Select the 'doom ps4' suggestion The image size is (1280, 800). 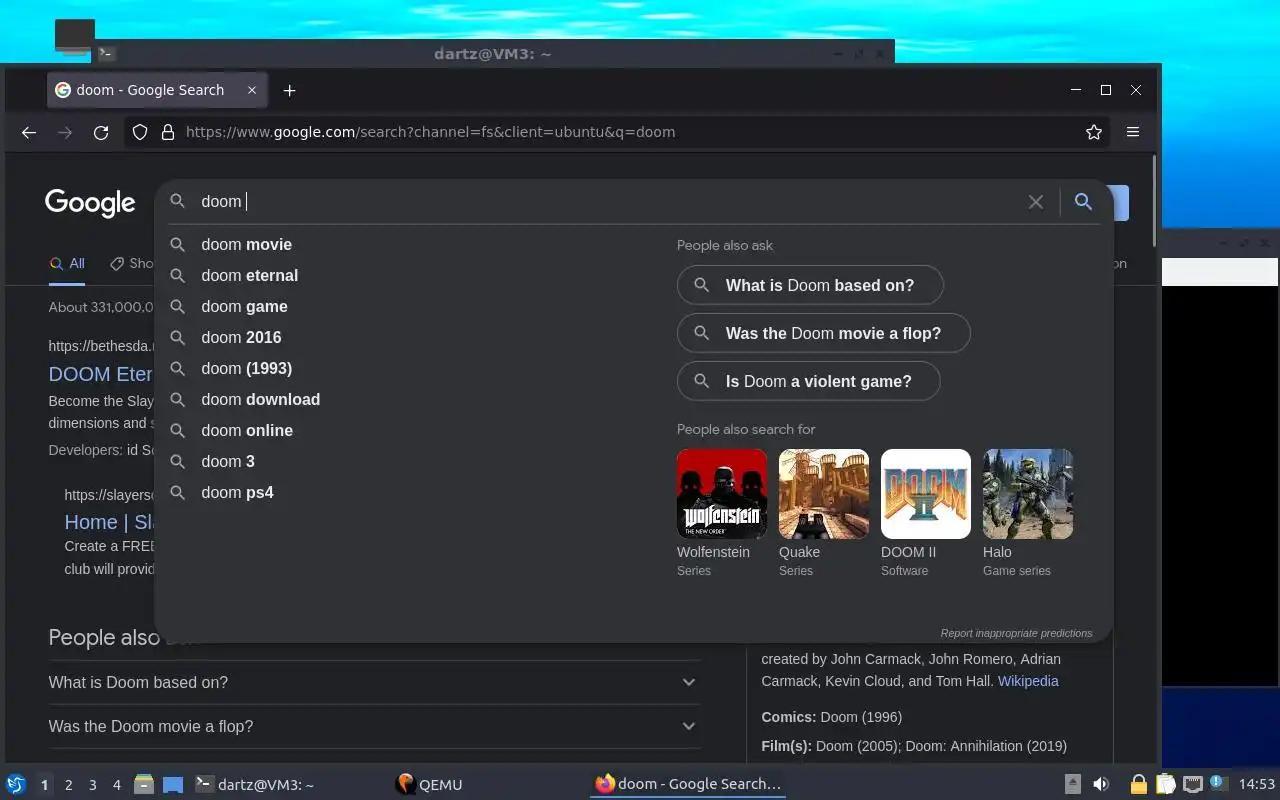(x=237, y=493)
